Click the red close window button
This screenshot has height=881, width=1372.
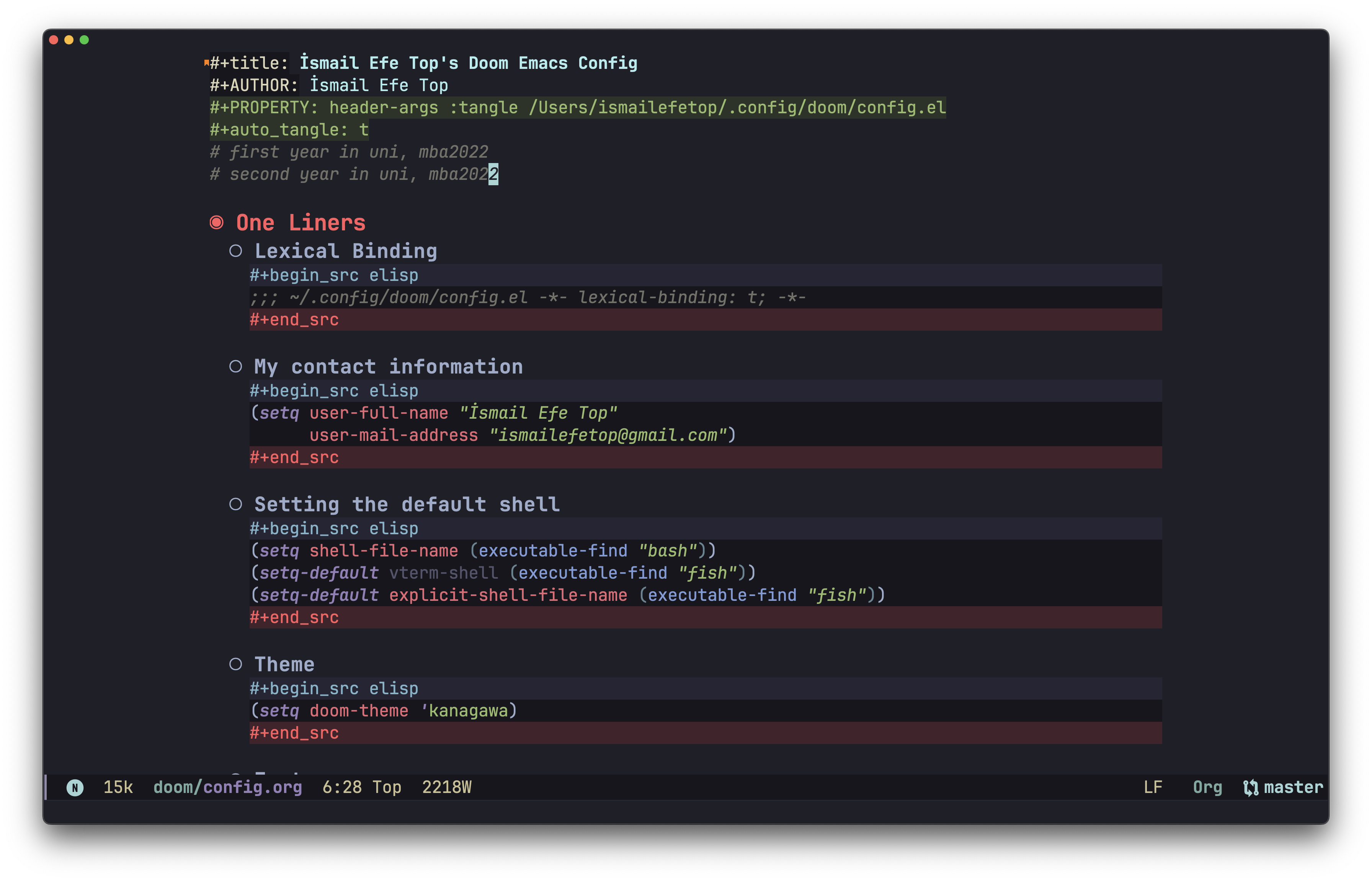(54, 40)
